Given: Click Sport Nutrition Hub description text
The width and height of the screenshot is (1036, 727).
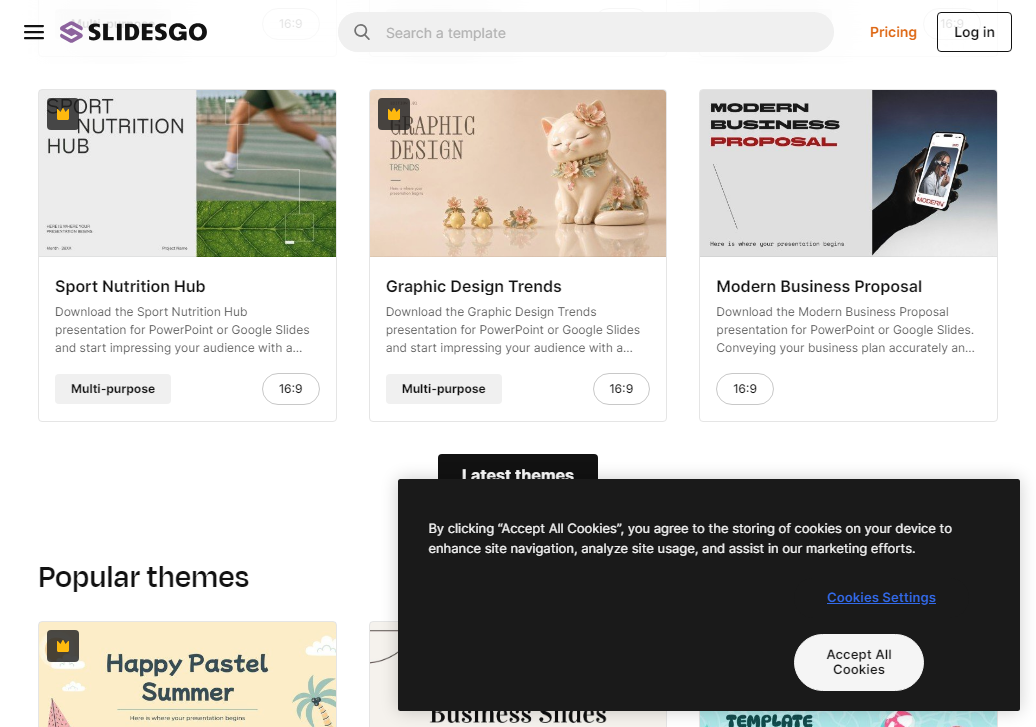Looking at the screenshot, I should click(182, 330).
